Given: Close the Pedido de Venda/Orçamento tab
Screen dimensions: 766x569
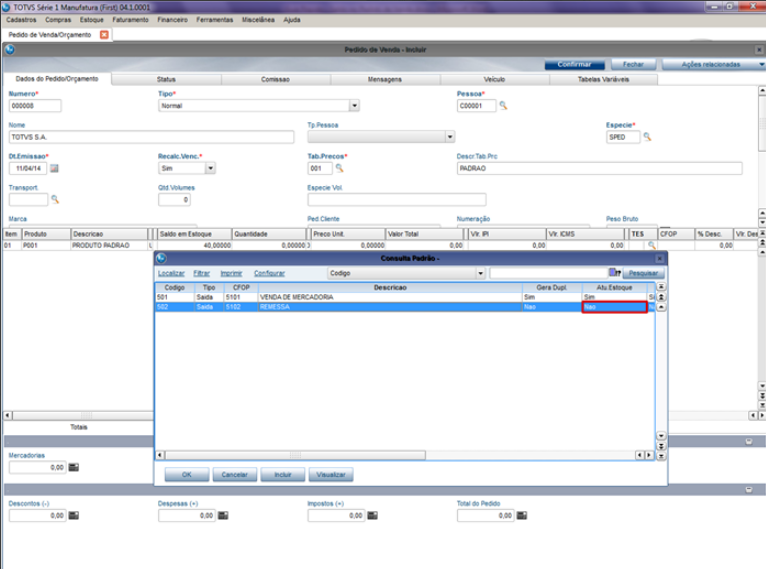Looking at the screenshot, I should click(x=104, y=35).
